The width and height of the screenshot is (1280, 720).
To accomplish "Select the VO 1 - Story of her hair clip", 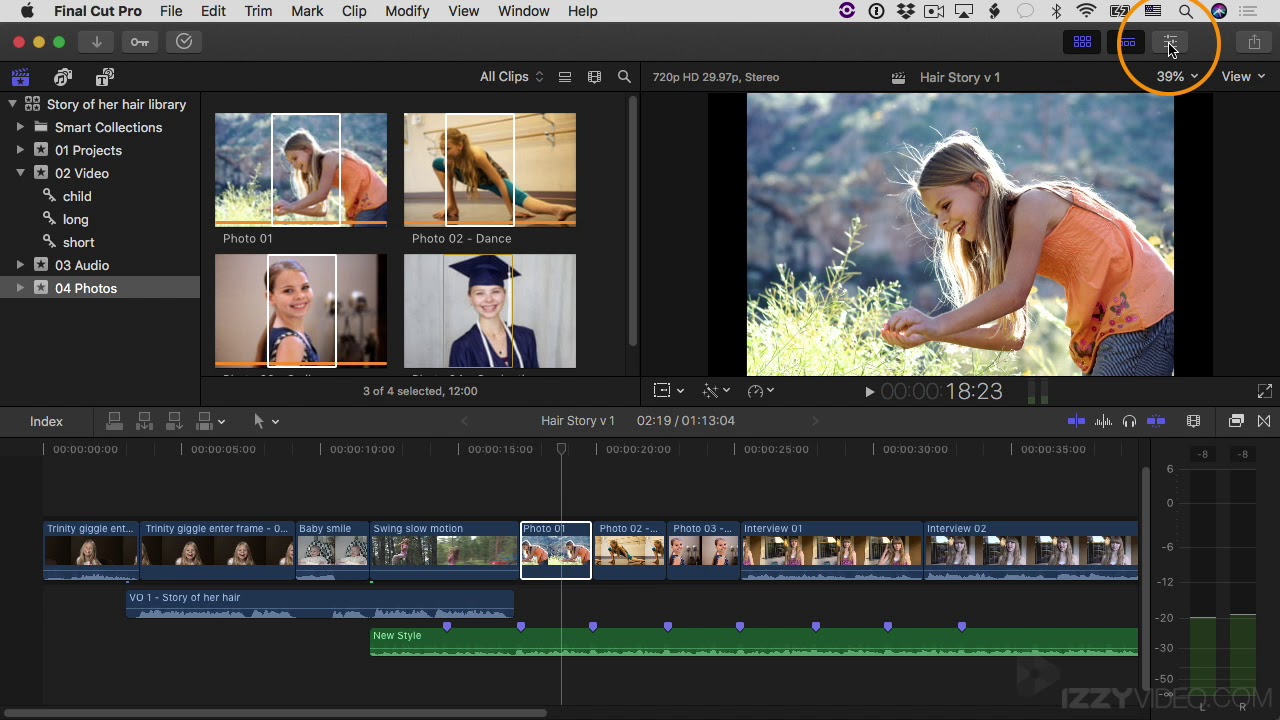I will [x=320, y=604].
